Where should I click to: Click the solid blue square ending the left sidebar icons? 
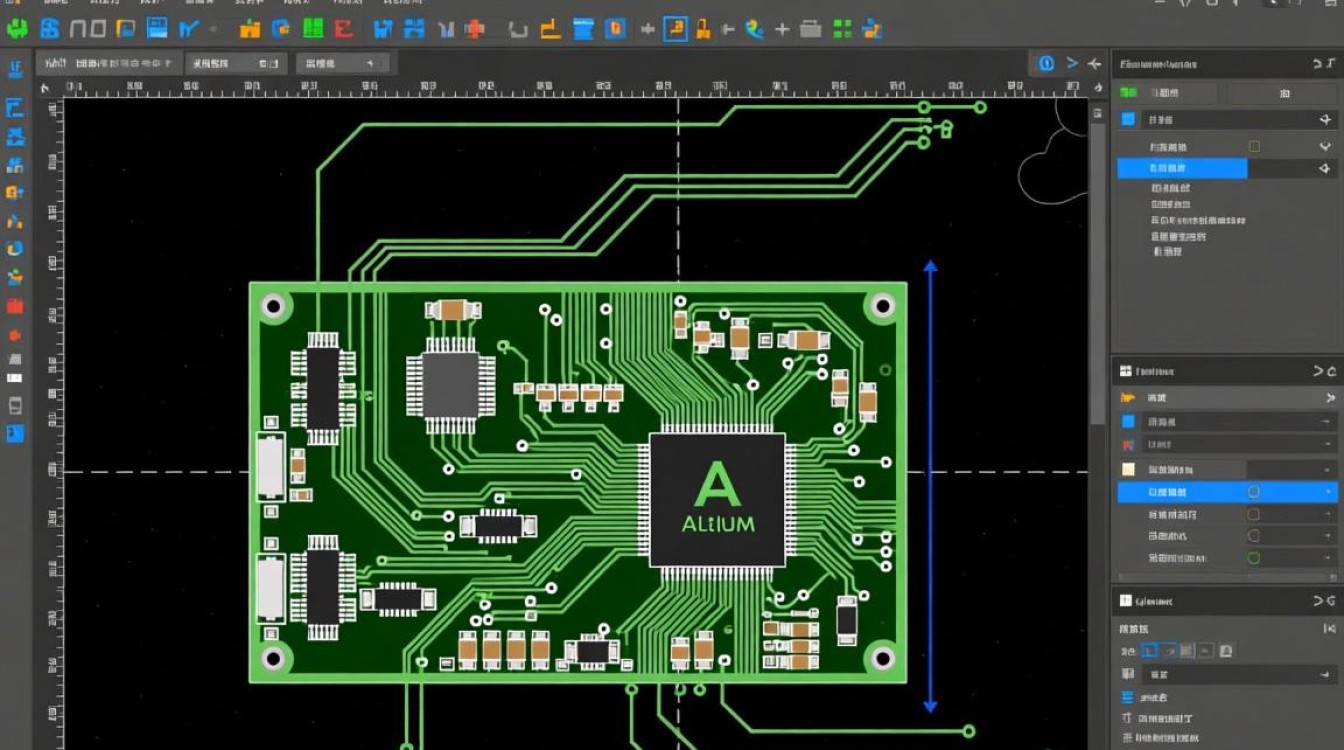pyautogui.click(x=15, y=433)
